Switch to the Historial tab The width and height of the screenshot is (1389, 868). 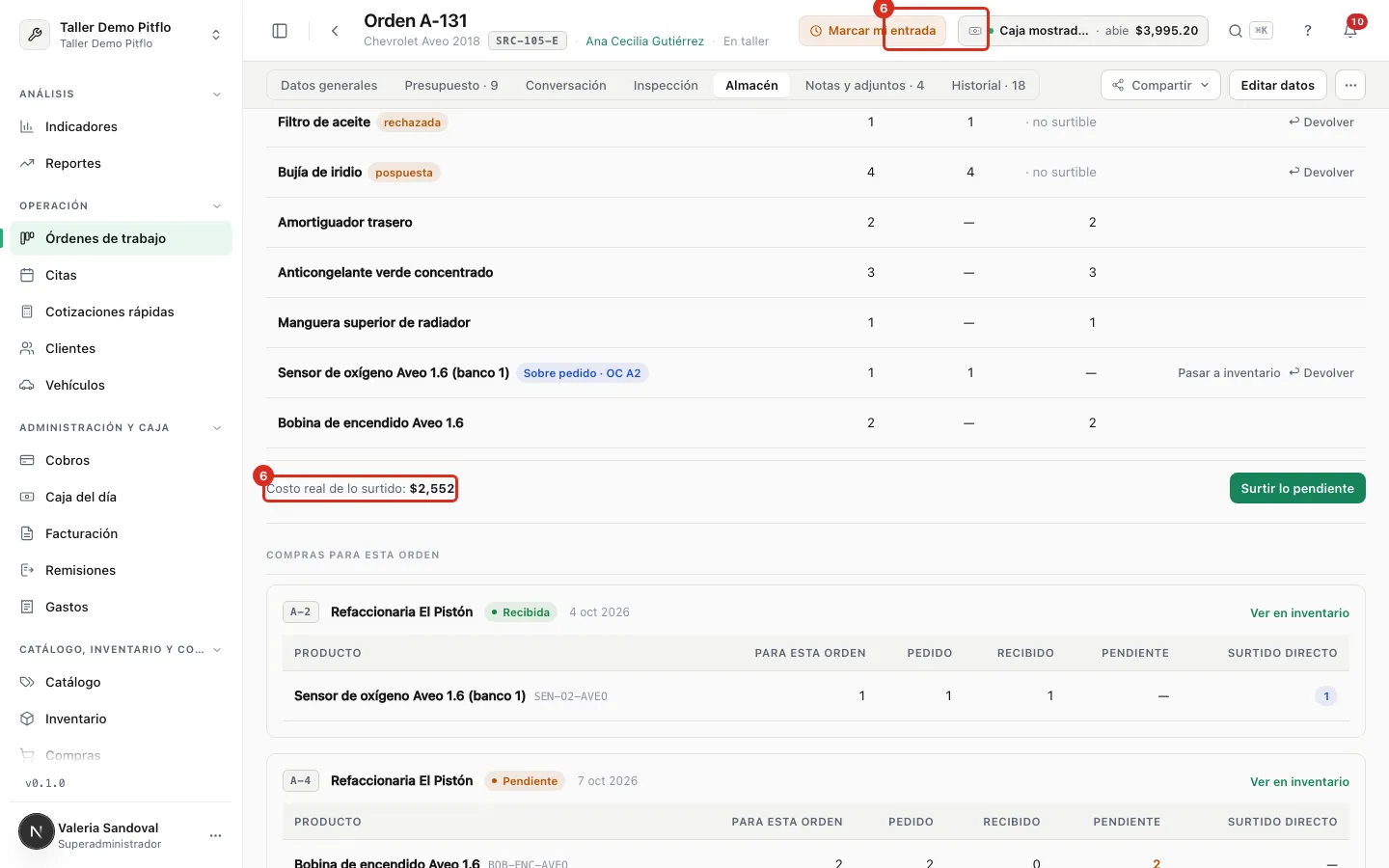coord(989,85)
